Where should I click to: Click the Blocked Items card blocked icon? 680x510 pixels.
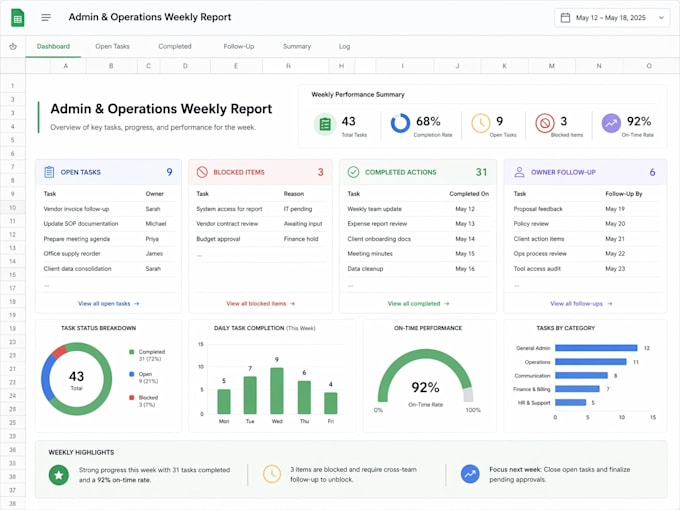(202, 172)
